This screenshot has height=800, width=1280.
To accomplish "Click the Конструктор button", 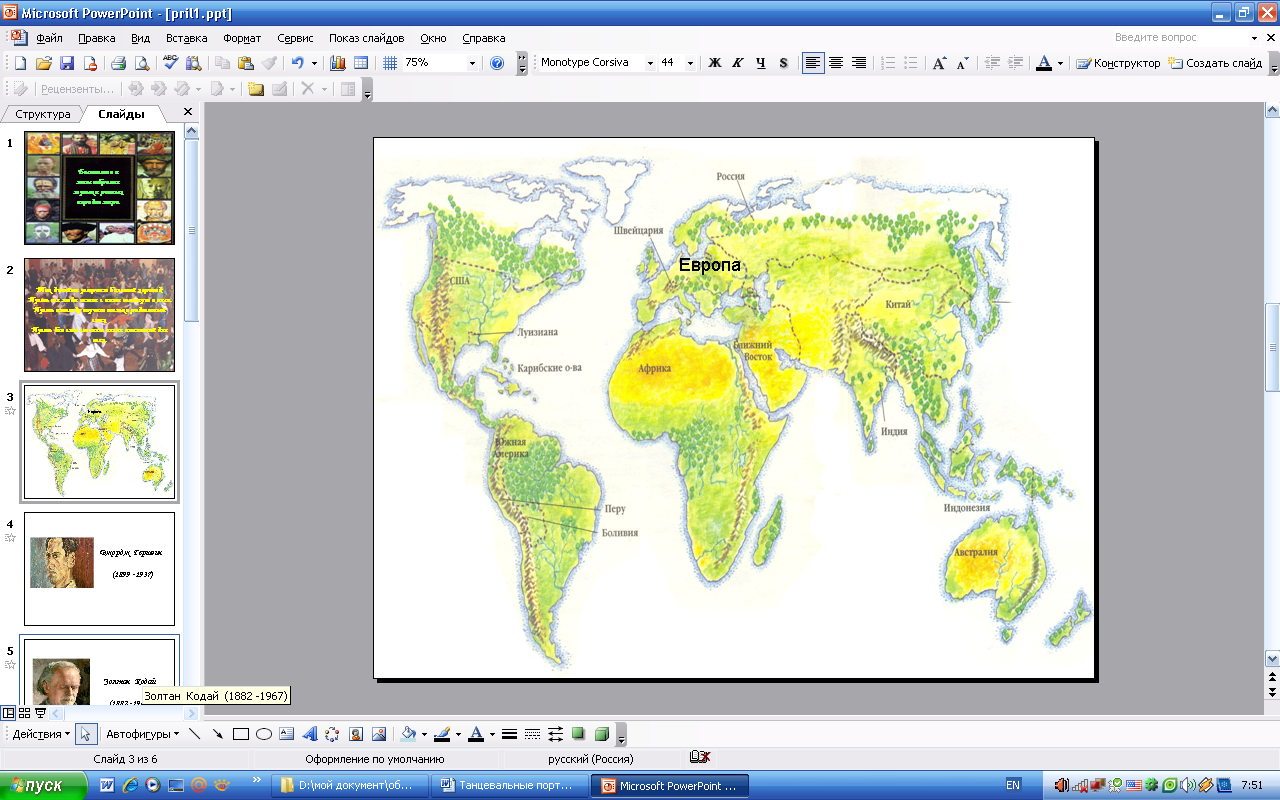I will [x=1118, y=63].
